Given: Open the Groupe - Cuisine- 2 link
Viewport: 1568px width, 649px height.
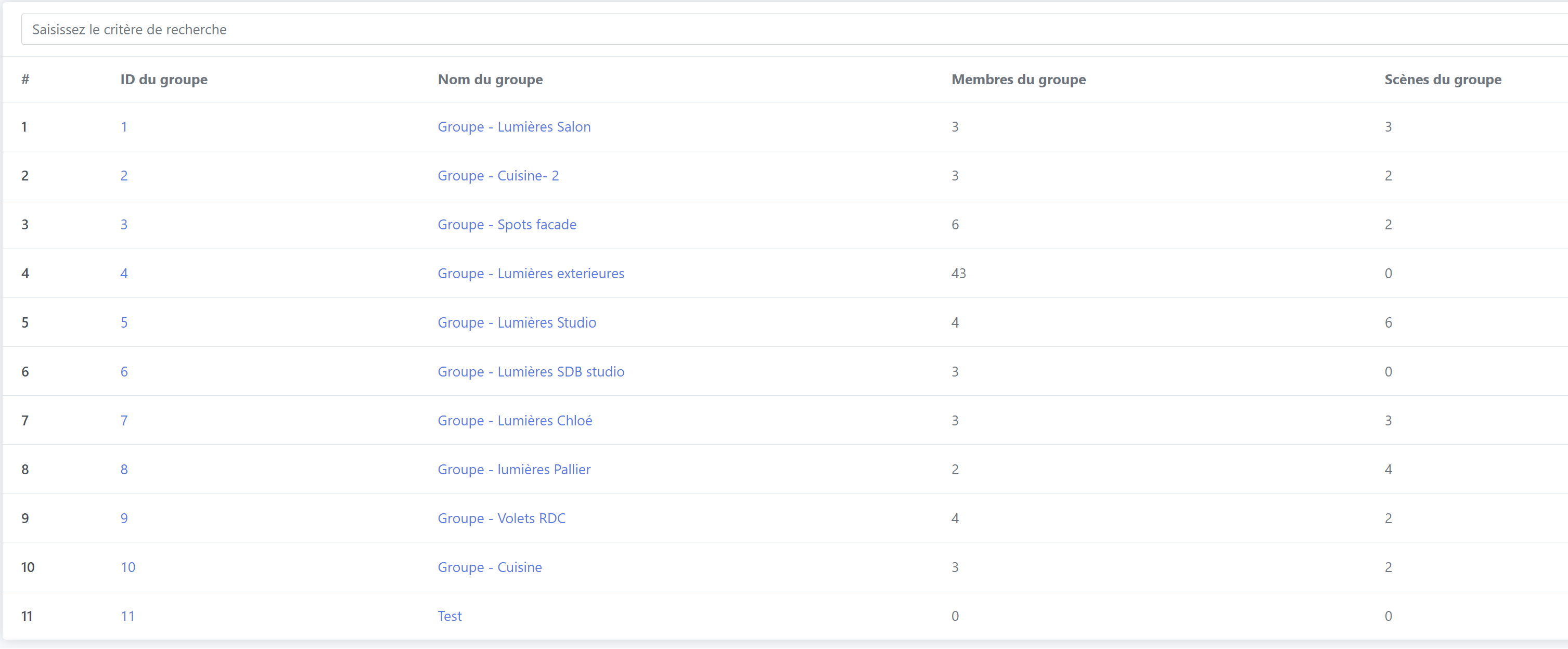Looking at the screenshot, I should point(498,176).
